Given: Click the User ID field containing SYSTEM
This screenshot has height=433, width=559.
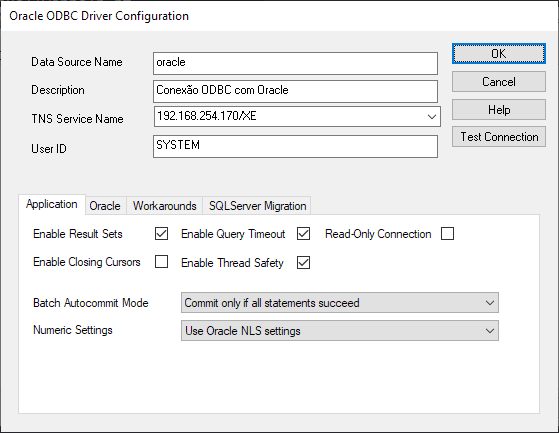Looking at the screenshot, I should (x=295, y=146).
